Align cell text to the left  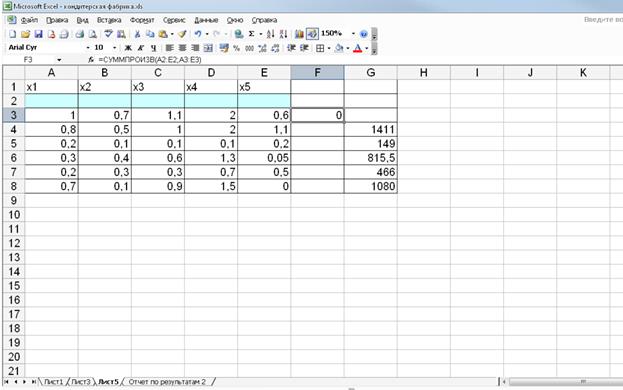click(x=169, y=48)
